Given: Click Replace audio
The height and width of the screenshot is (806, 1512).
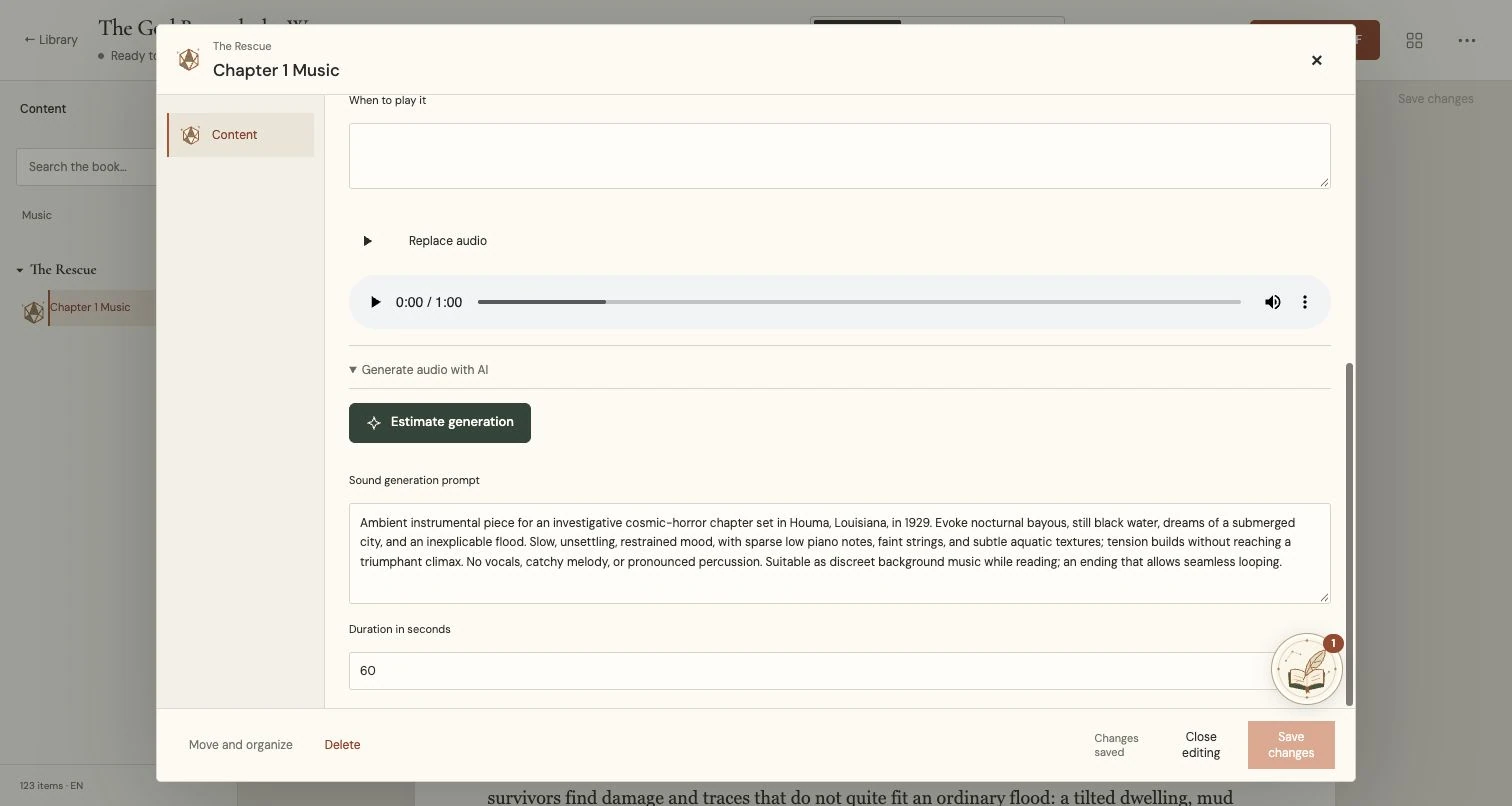Looking at the screenshot, I should coord(448,241).
